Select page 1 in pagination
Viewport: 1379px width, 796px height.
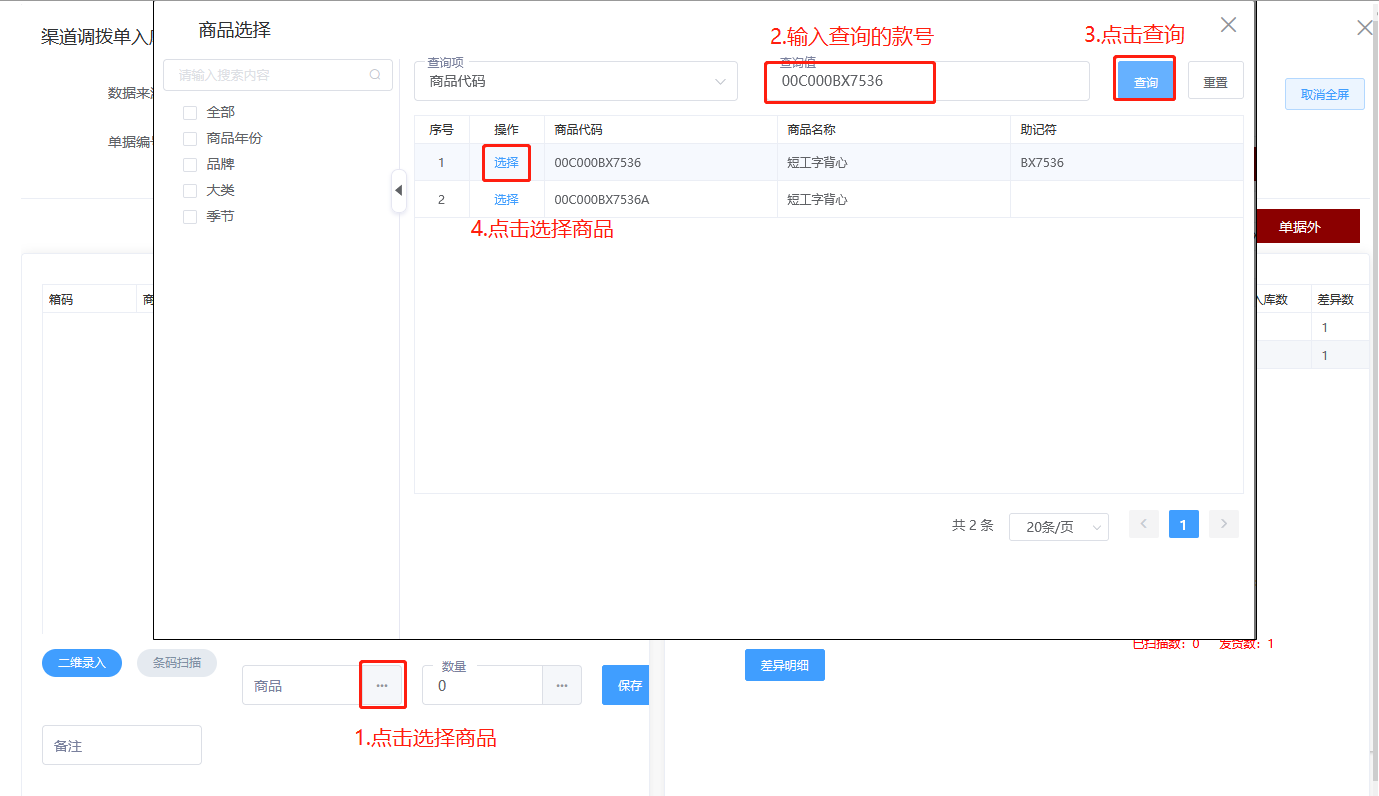pyautogui.click(x=1184, y=524)
